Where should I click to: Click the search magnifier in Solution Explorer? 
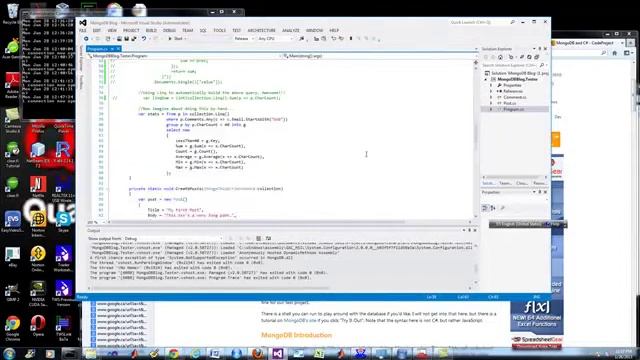click(x=542, y=65)
